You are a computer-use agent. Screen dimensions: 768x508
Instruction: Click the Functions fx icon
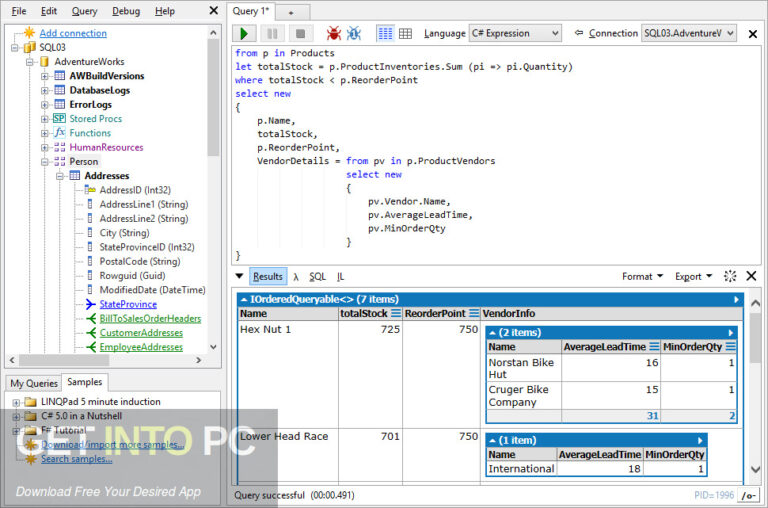pos(59,132)
